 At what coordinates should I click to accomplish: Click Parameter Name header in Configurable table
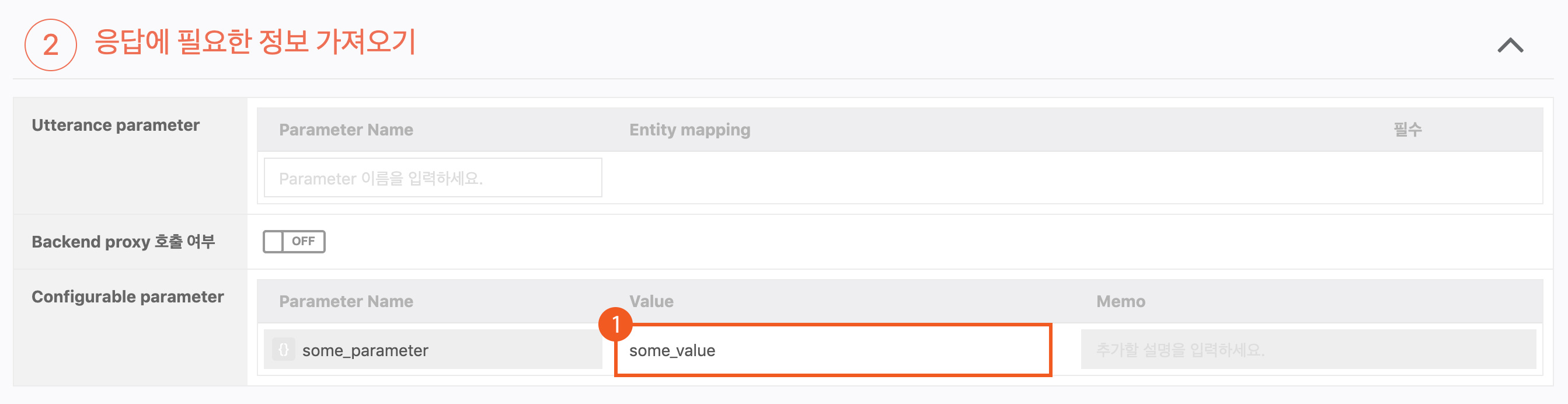tap(346, 301)
